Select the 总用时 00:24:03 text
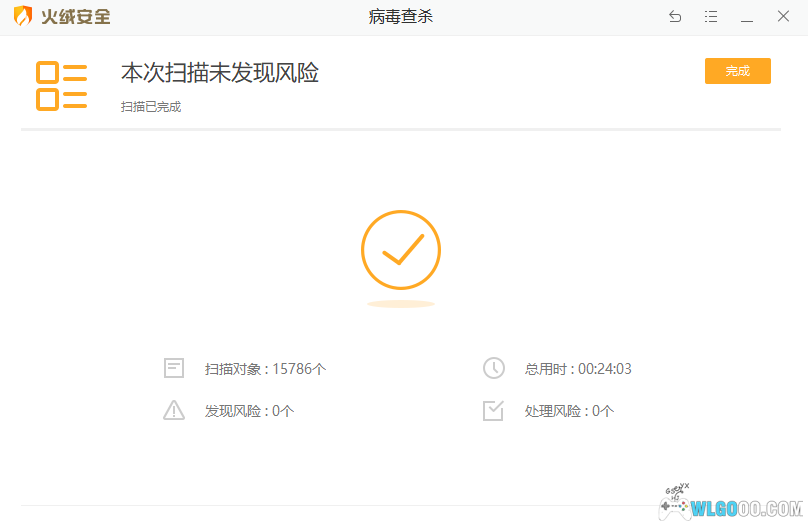 (x=578, y=369)
